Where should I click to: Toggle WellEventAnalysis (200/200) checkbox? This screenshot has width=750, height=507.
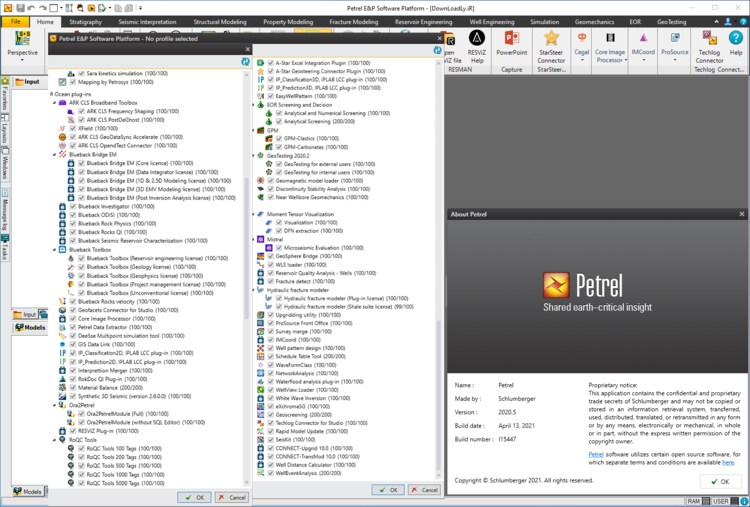coord(271,473)
